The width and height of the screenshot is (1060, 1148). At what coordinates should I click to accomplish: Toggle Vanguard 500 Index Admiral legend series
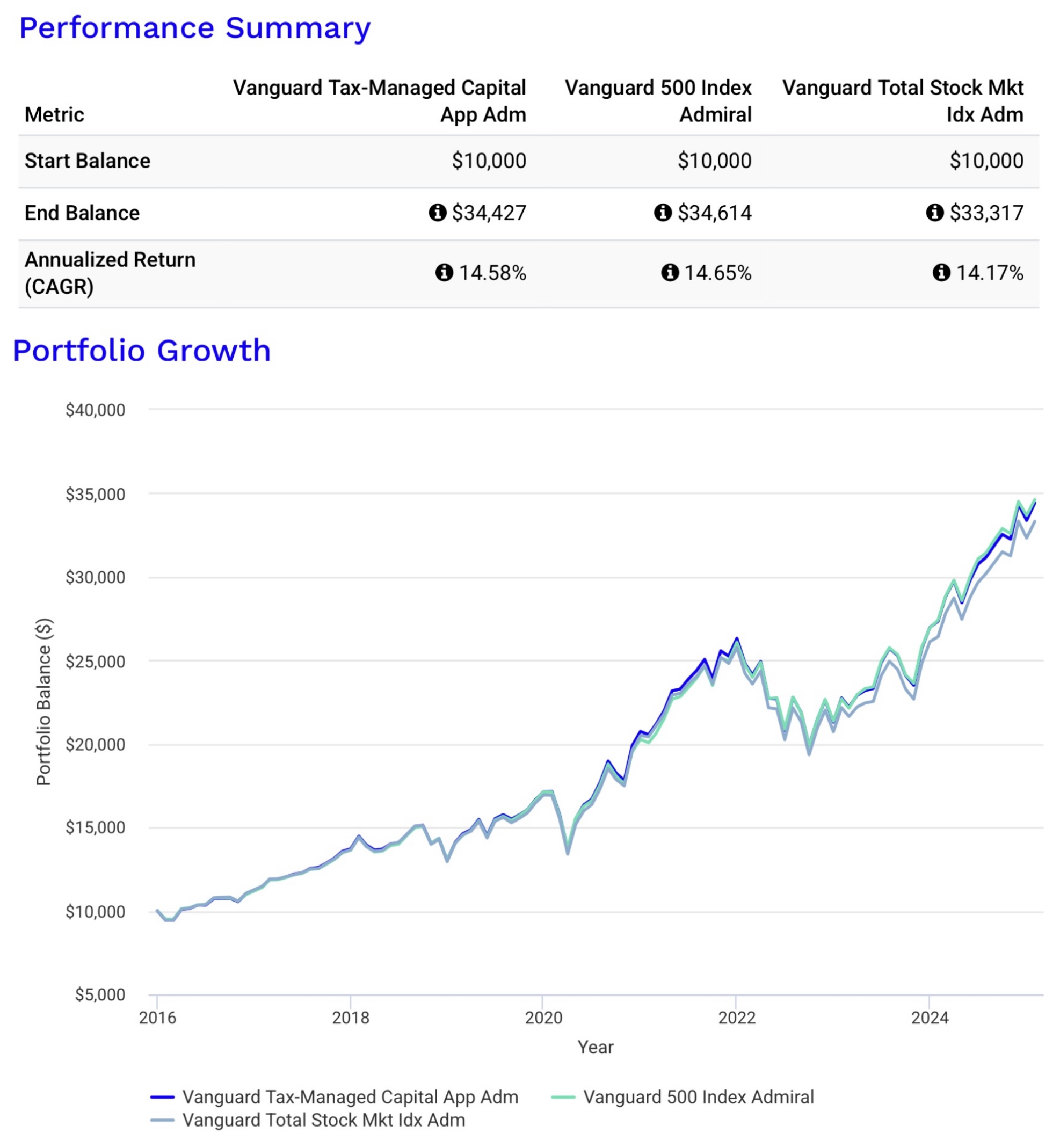[683, 1097]
